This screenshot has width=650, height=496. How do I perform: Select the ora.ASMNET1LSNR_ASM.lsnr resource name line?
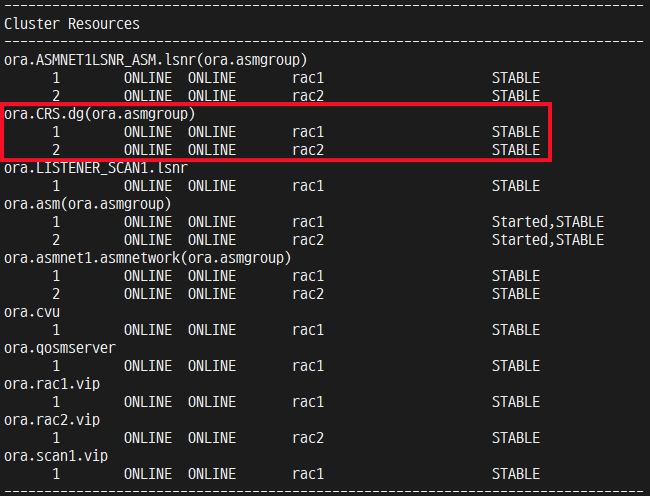pyautogui.click(x=155, y=60)
